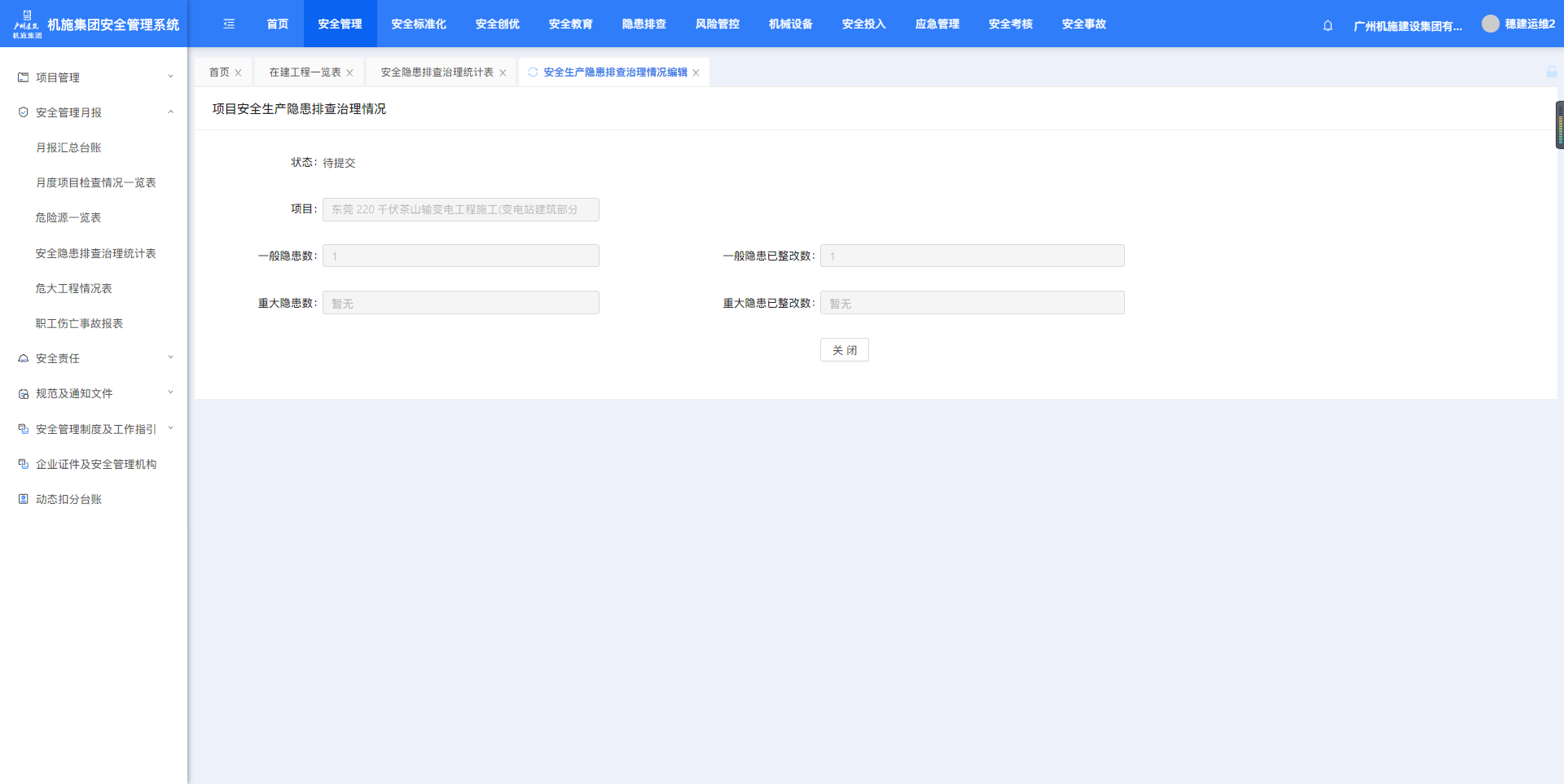This screenshot has width=1564, height=784.
Task: Open 月报汇总台账 in the sidebar
Action: tap(68, 147)
